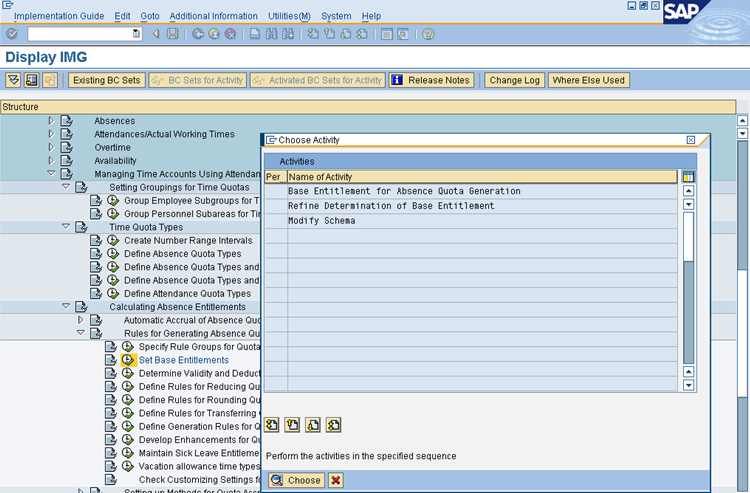Image resolution: width=750 pixels, height=493 pixels.
Task: Click the red X cancel button in dialog
Action: coord(336,480)
